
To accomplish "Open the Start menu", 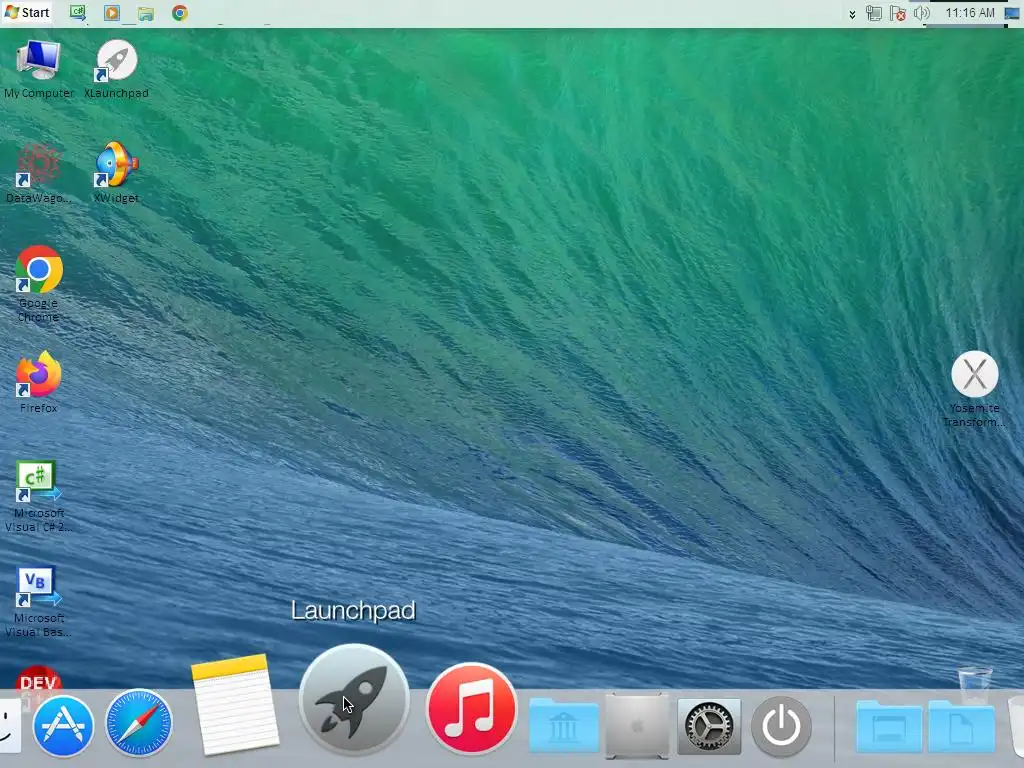I will (27, 12).
